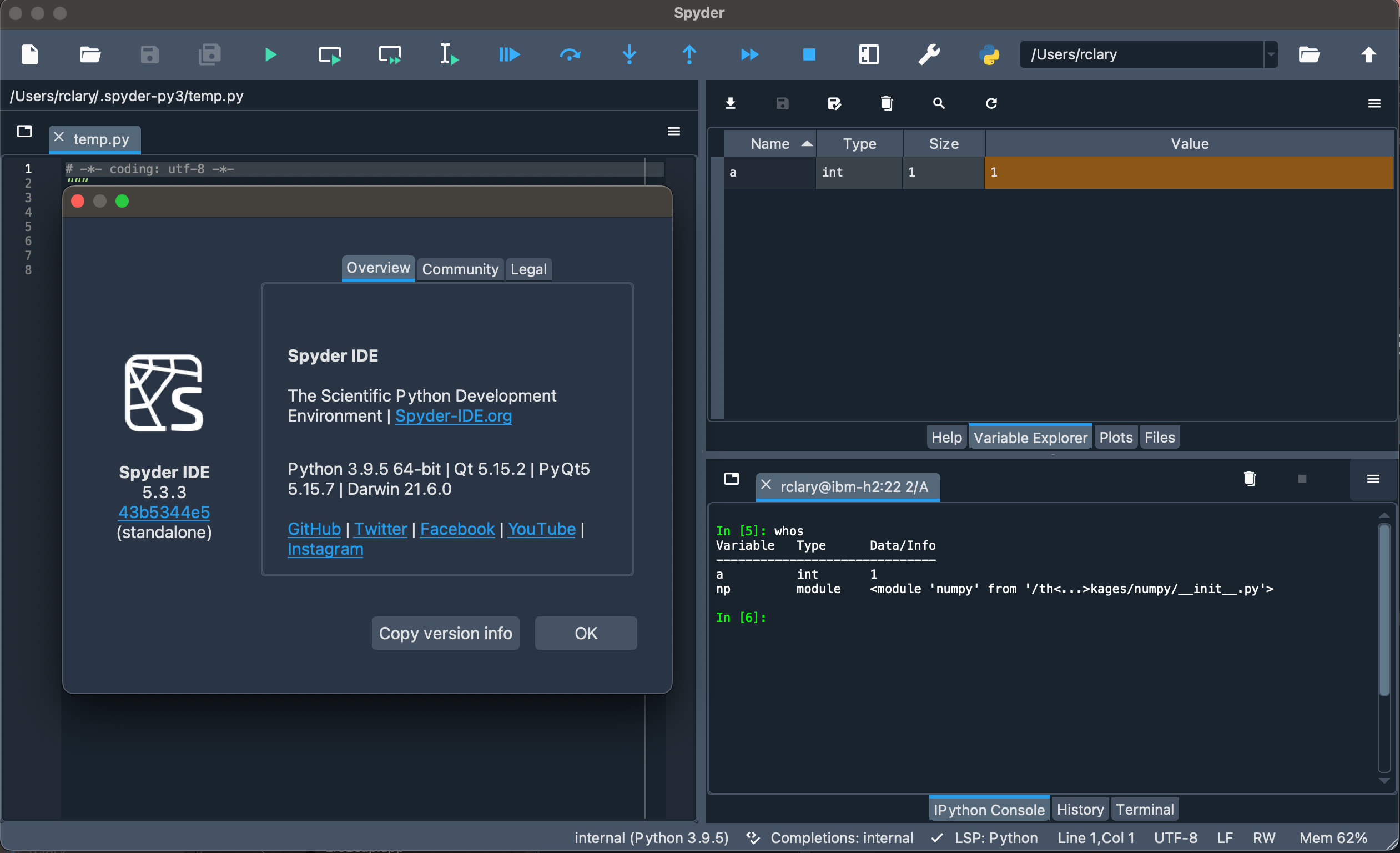Run the current cell
The width and height of the screenshot is (1400, 853).
pos(329,54)
